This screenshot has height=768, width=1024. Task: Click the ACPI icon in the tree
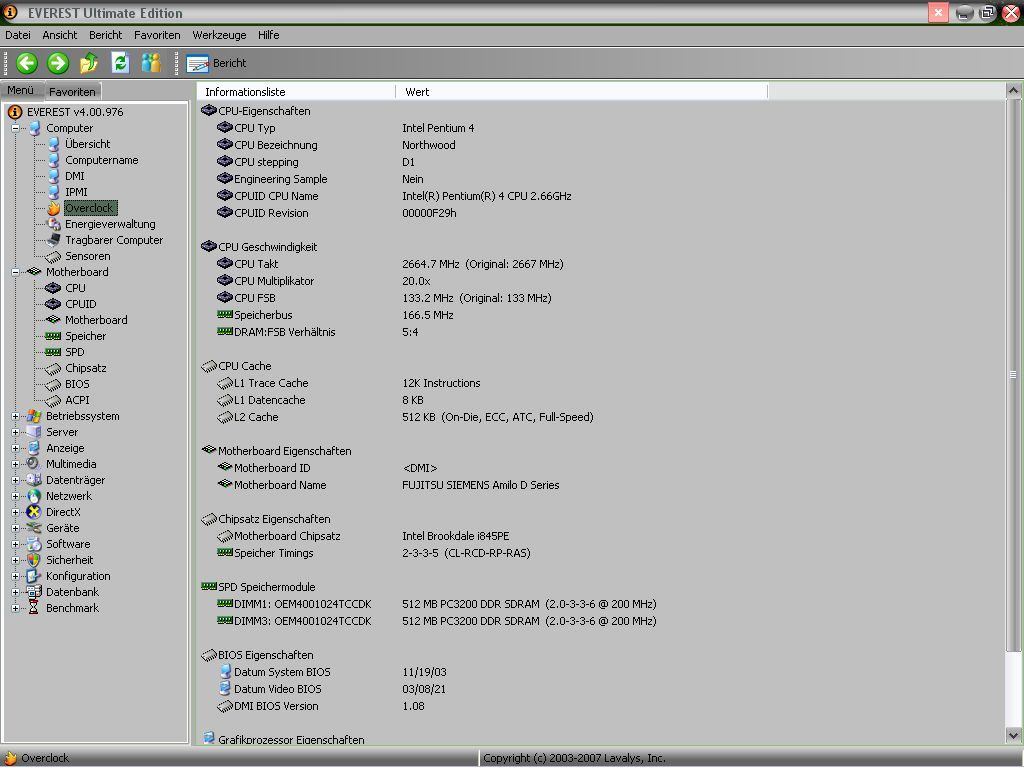click(x=54, y=400)
